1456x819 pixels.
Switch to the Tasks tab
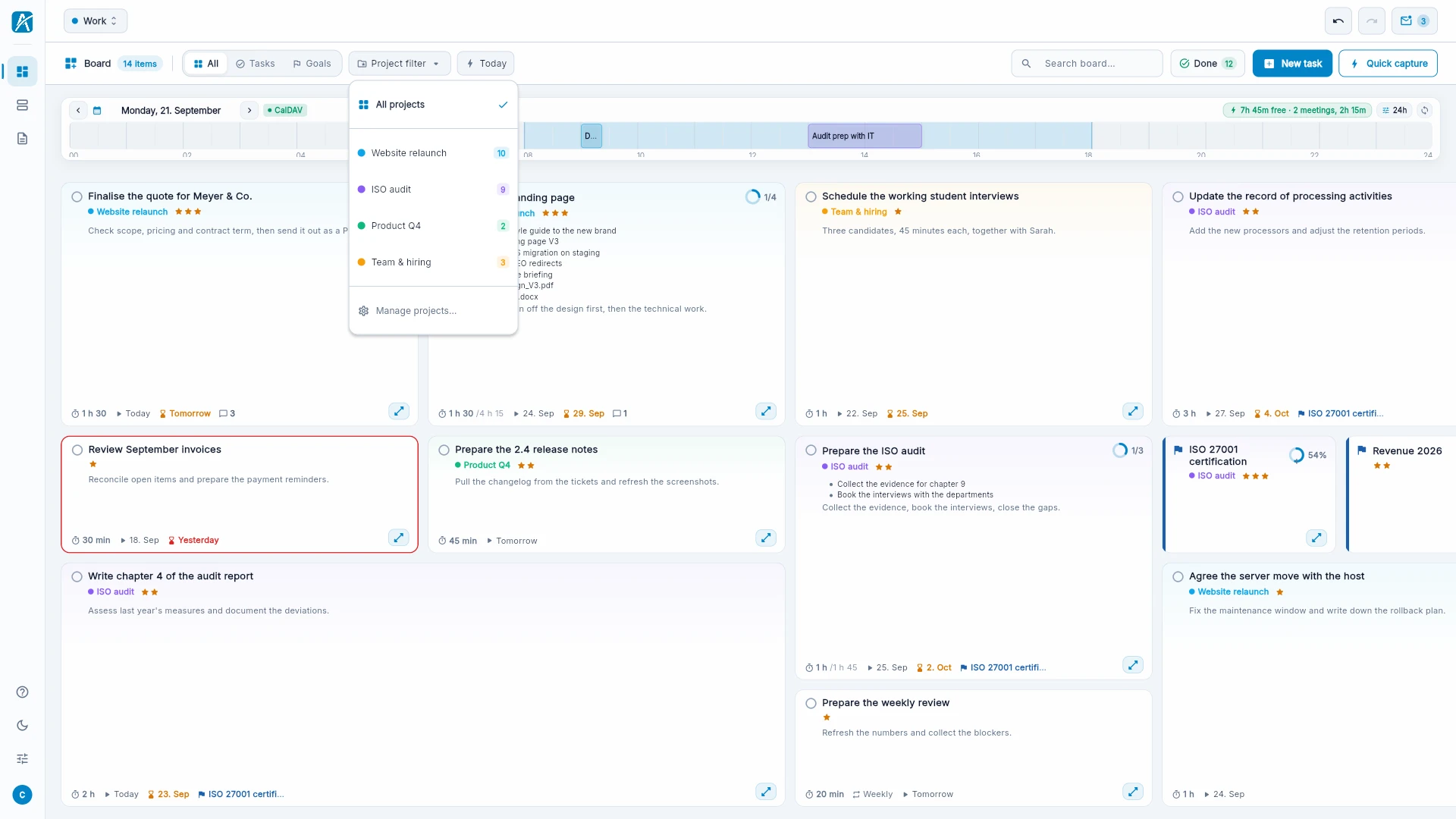click(x=255, y=64)
